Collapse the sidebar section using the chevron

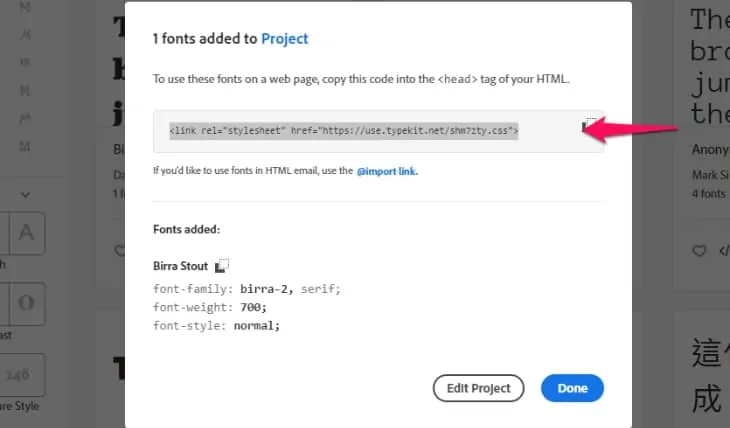pyautogui.click(x=27, y=193)
